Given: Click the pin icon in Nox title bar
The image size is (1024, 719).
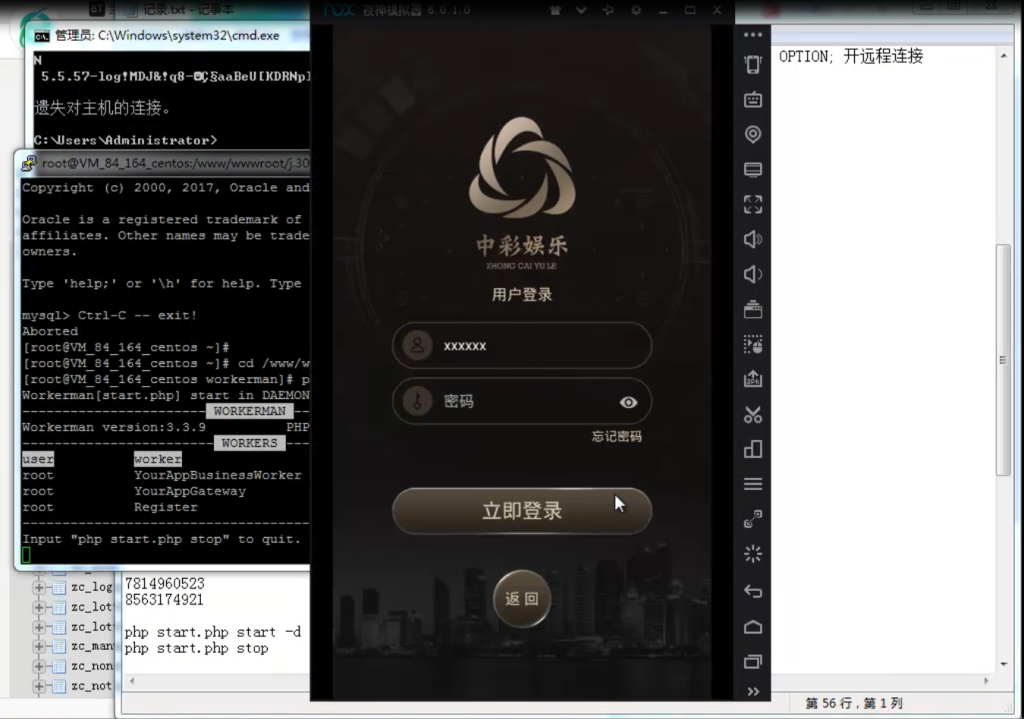Looking at the screenshot, I should [608, 10].
